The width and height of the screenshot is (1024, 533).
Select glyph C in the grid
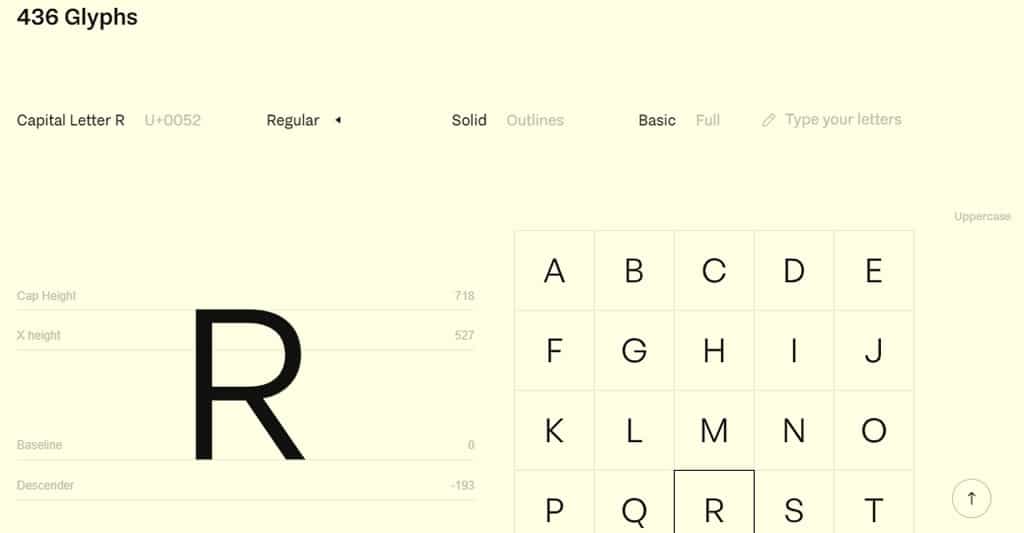714,270
